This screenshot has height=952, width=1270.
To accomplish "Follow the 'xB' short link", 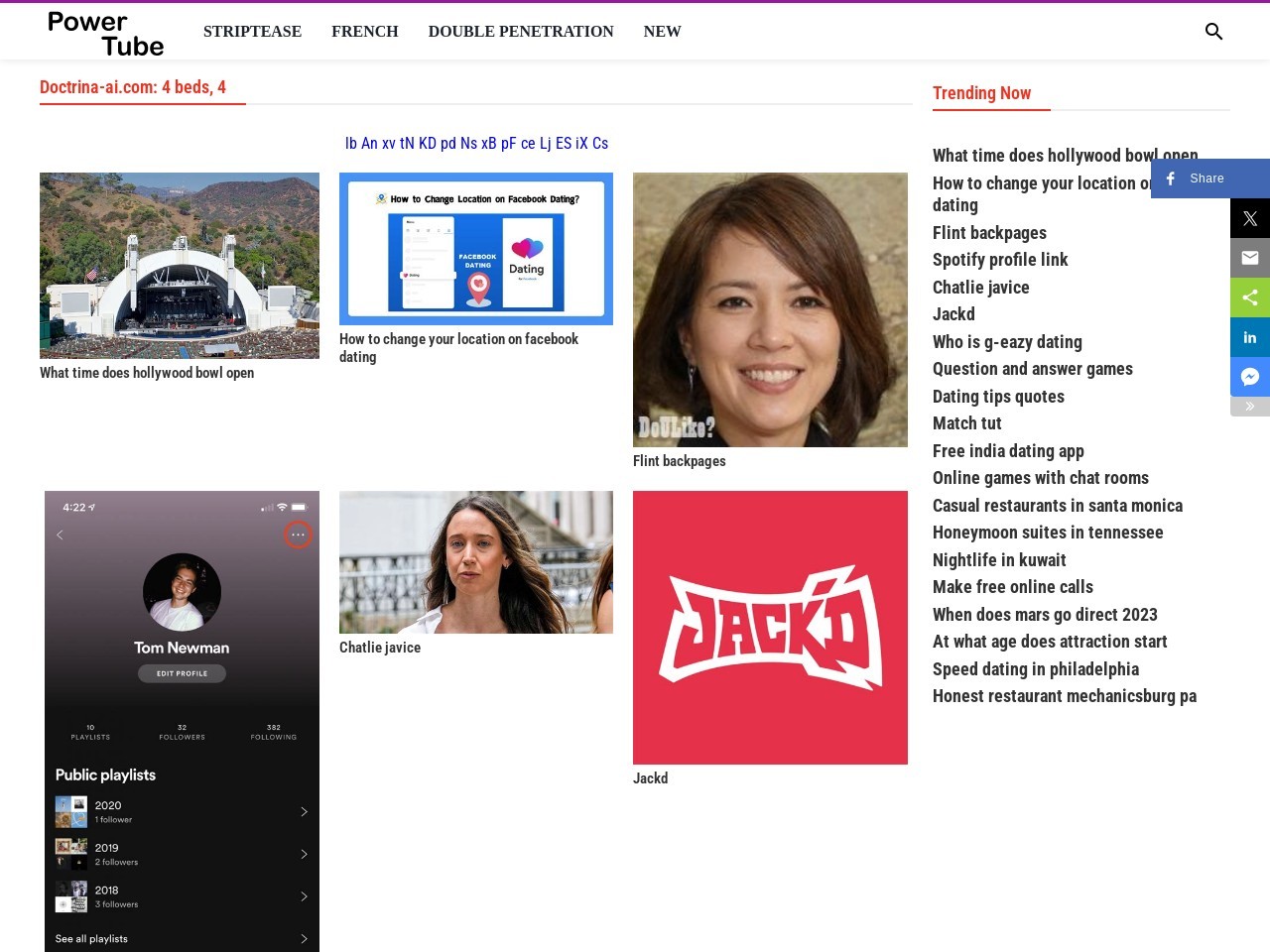I will [489, 143].
